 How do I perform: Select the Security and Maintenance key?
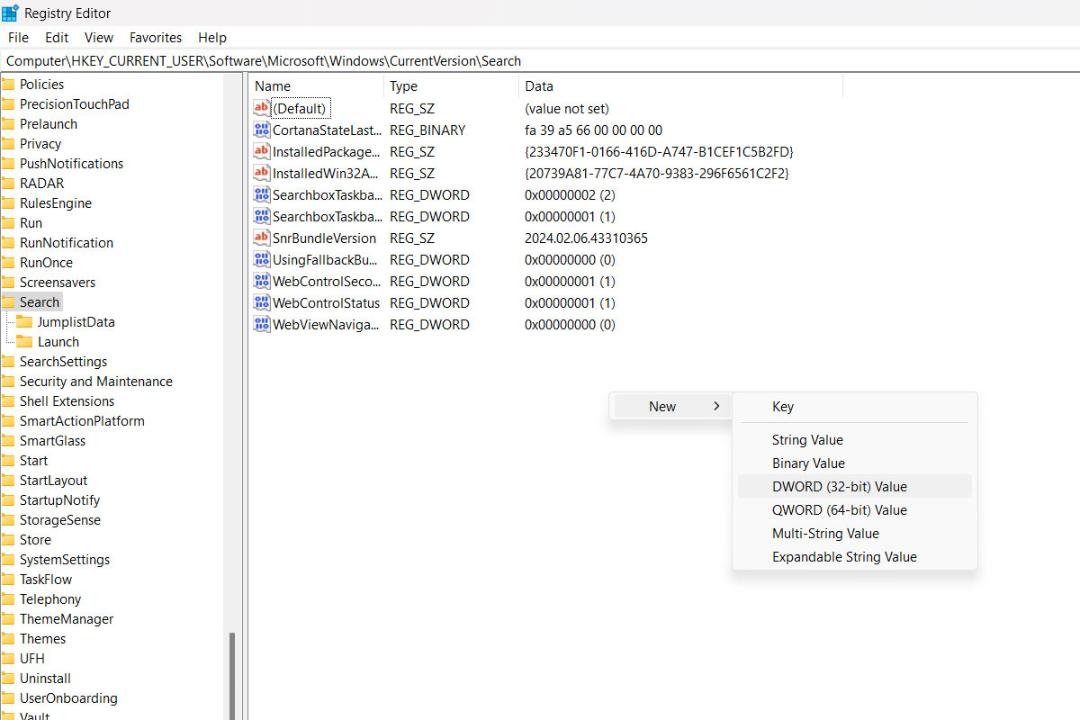pos(96,381)
